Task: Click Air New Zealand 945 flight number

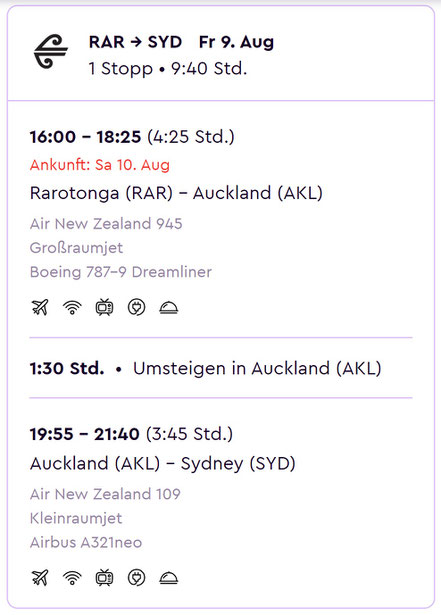Action: point(106,224)
